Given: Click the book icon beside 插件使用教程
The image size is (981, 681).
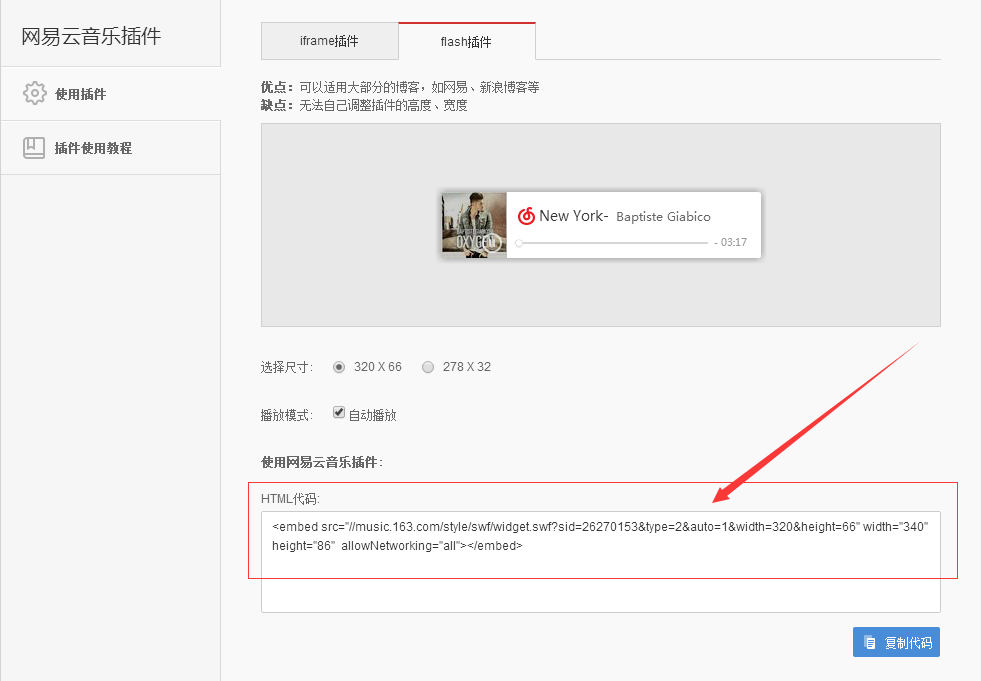Looking at the screenshot, I should pos(34,148).
